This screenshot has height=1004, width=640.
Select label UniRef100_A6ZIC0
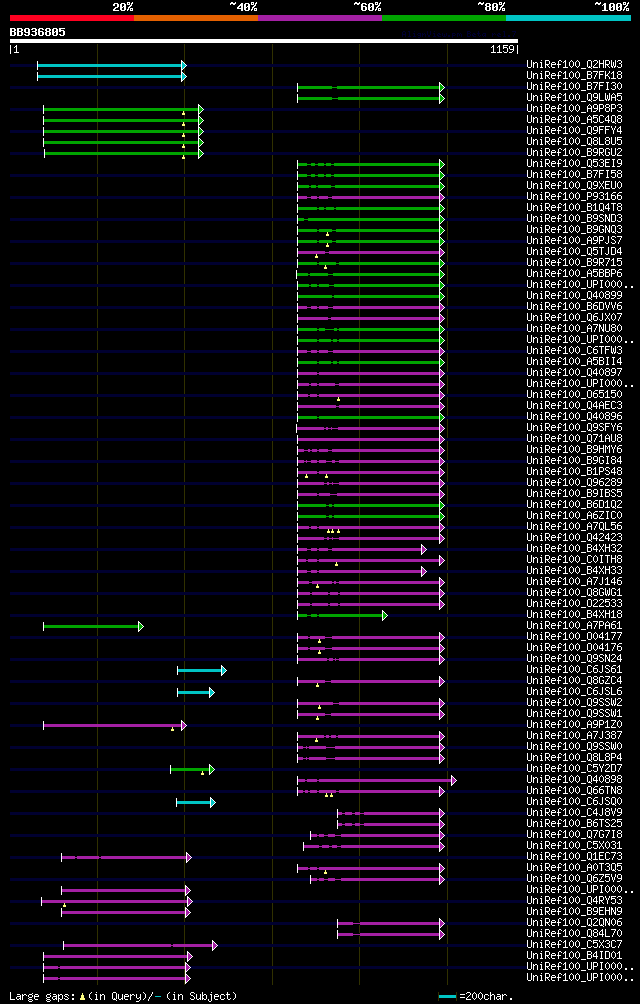coord(574,515)
